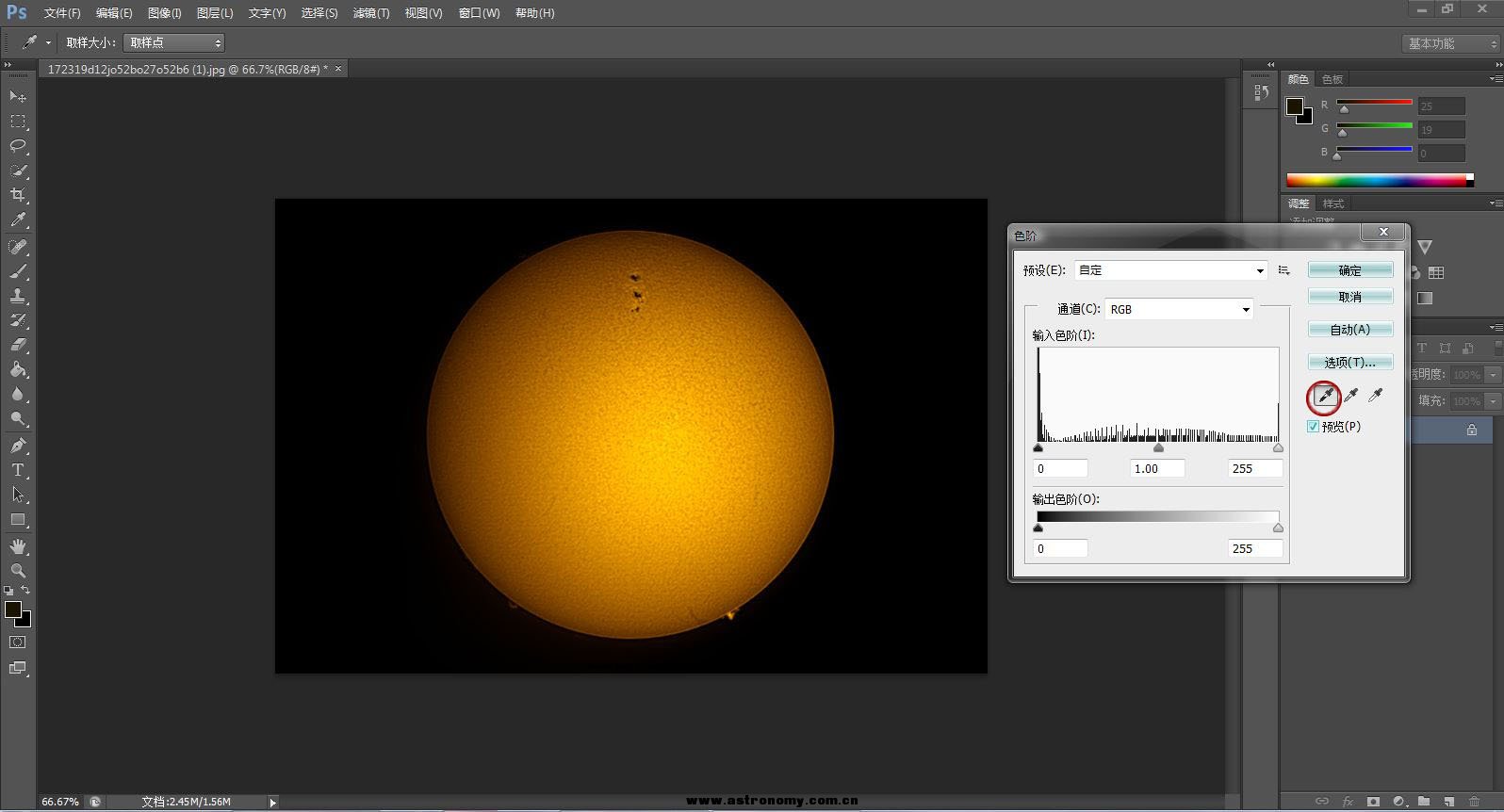Select the Move tool
This screenshot has height=812, width=1504.
click(18, 96)
